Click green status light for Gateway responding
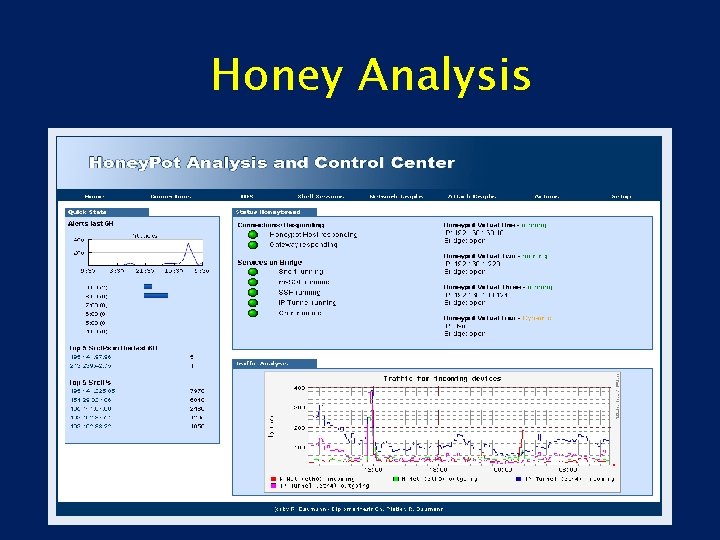Viewport: 720px width, 540px height. [253, 245]
